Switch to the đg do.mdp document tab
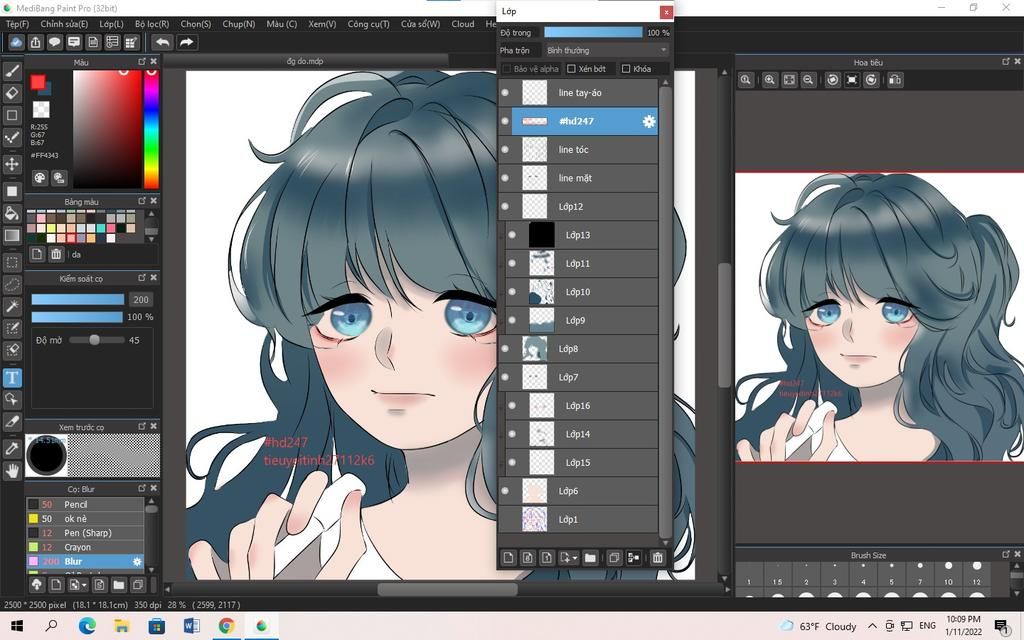This screenshot has width=1024, height=640. click(306, 61)
